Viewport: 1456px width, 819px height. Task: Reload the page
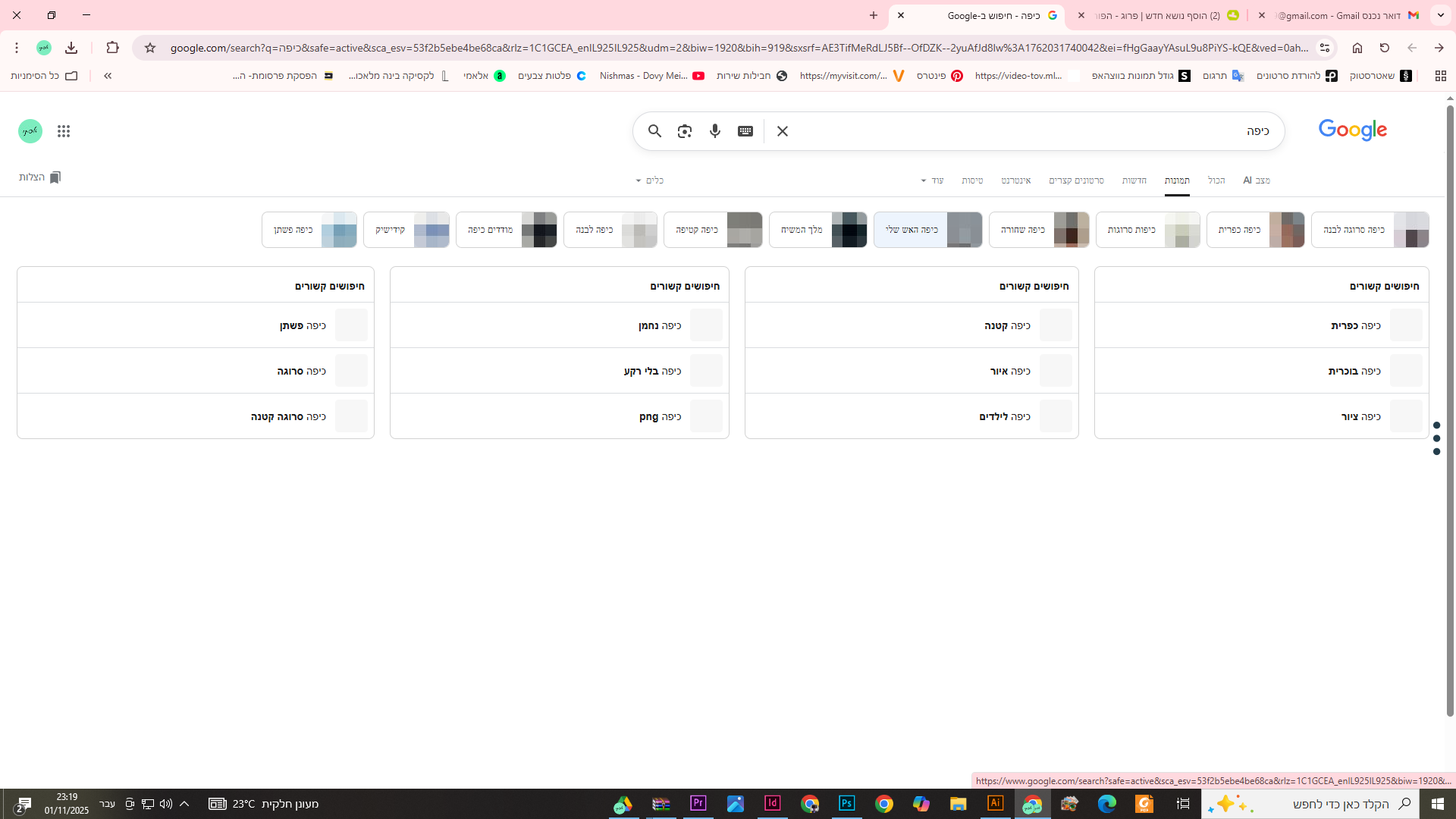pos(1384,48)
